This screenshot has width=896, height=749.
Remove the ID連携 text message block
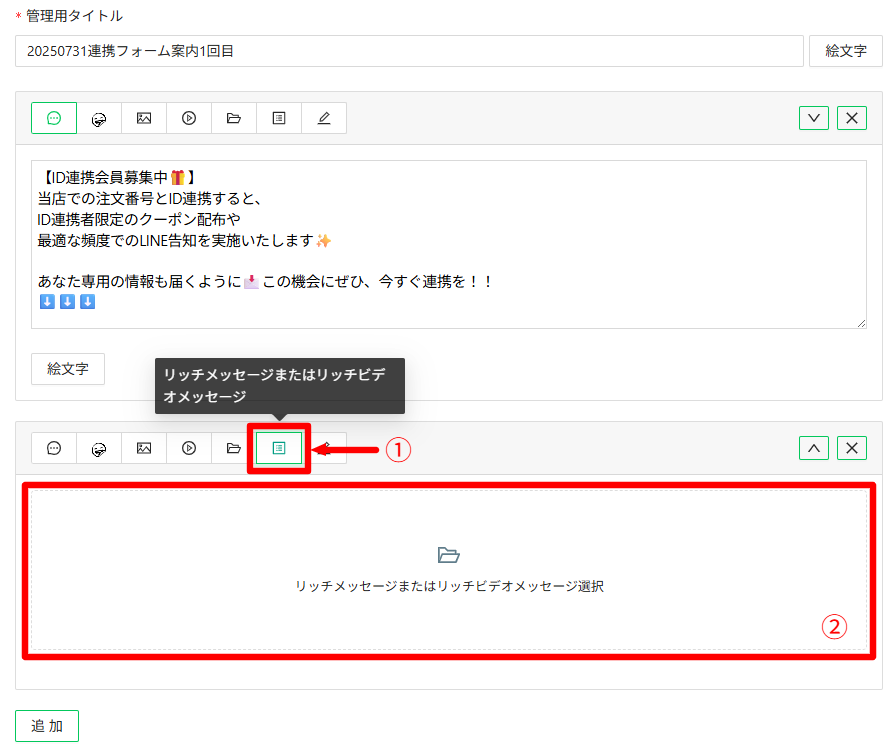(x=851, y=118)
